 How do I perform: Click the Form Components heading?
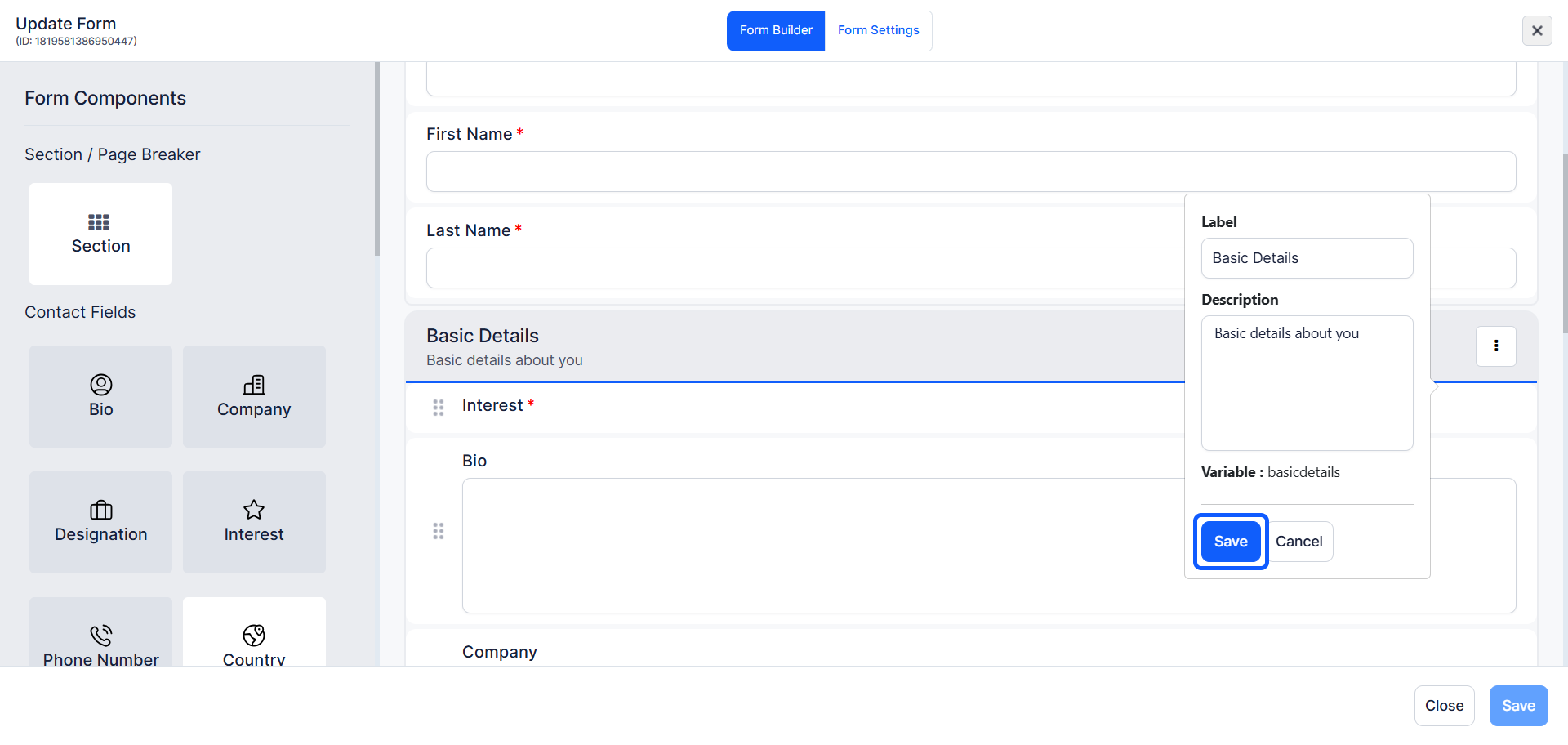click(x=105, y=98)
